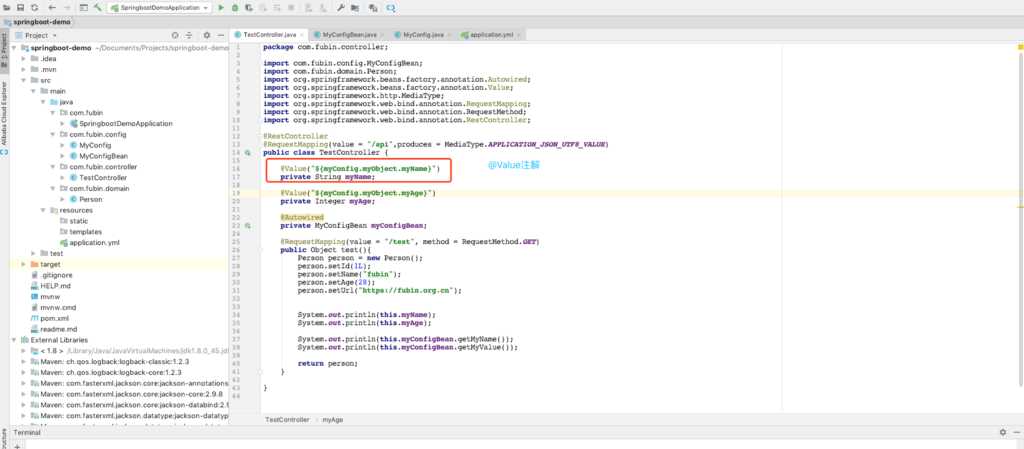Select logback-classic:1.2.3 Maven library
The image size is (1024, 449).
(115, 362)
